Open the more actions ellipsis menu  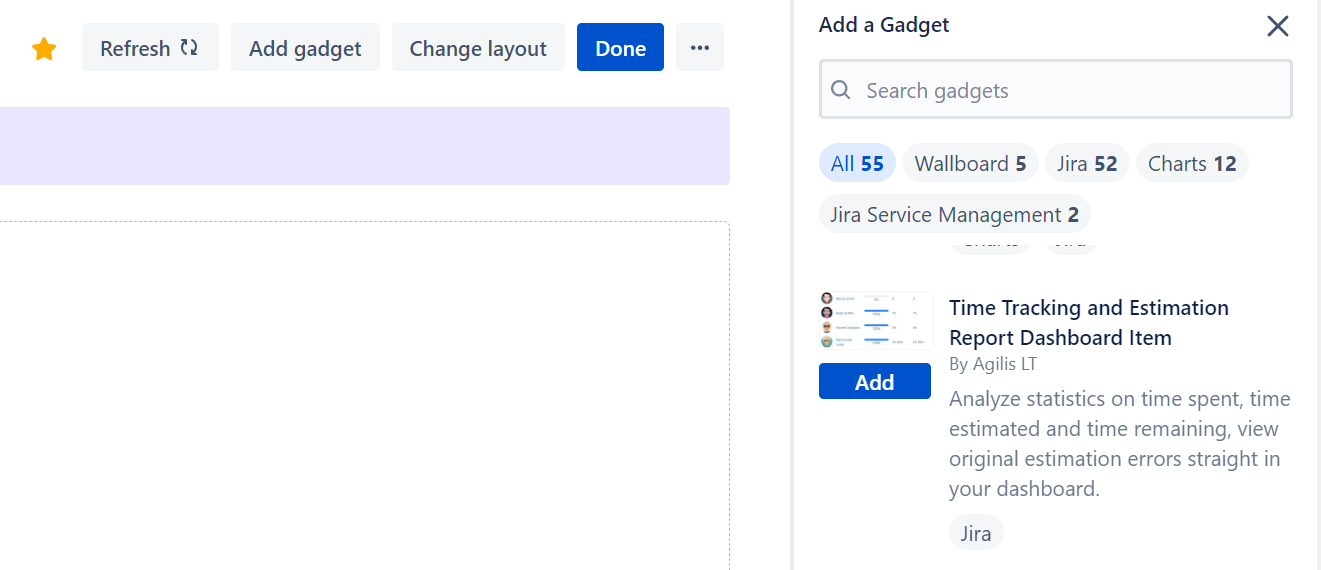click(x=700, y=48)
